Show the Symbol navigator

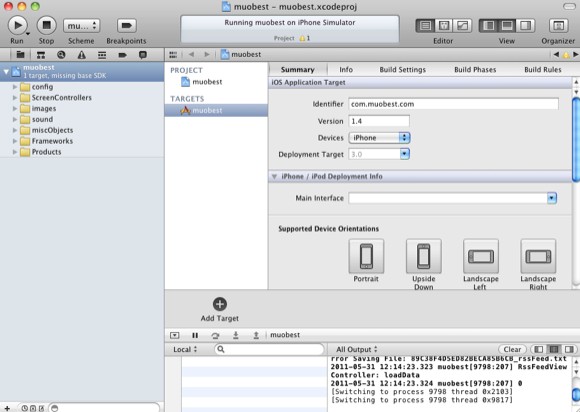pyautogui.click(x=41, y=55)
